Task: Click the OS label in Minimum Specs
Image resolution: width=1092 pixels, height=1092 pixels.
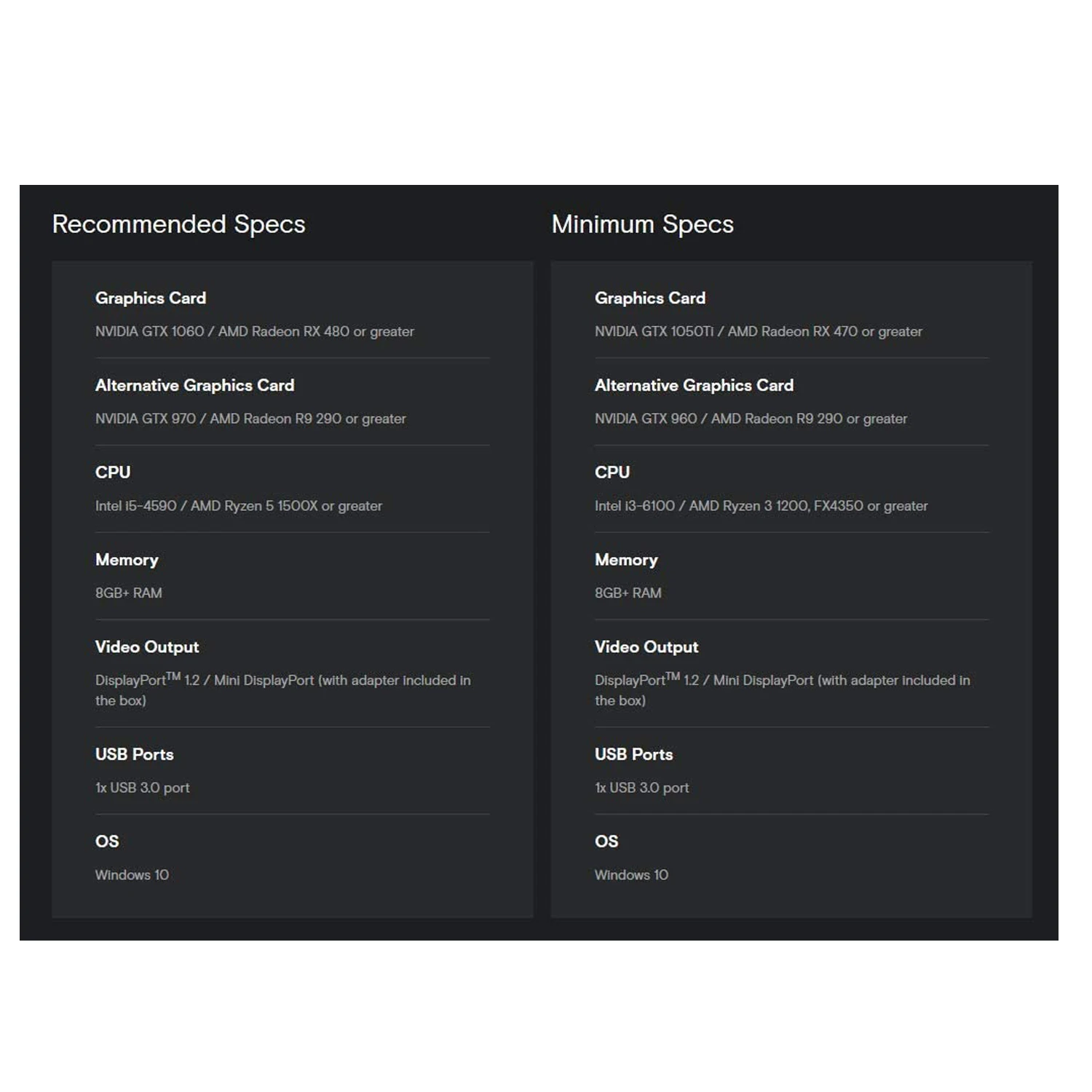Action: click(x=606, y=842)
